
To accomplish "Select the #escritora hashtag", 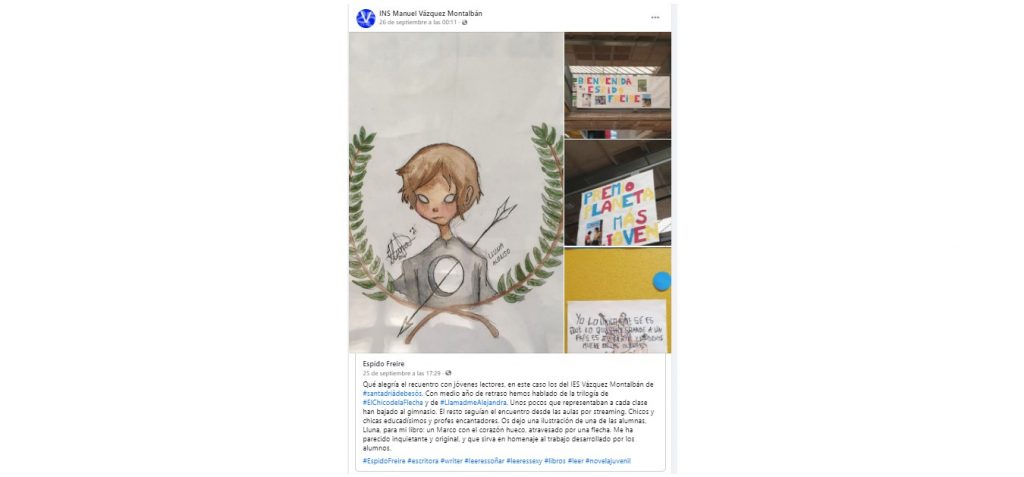I will tap(423, 461).
